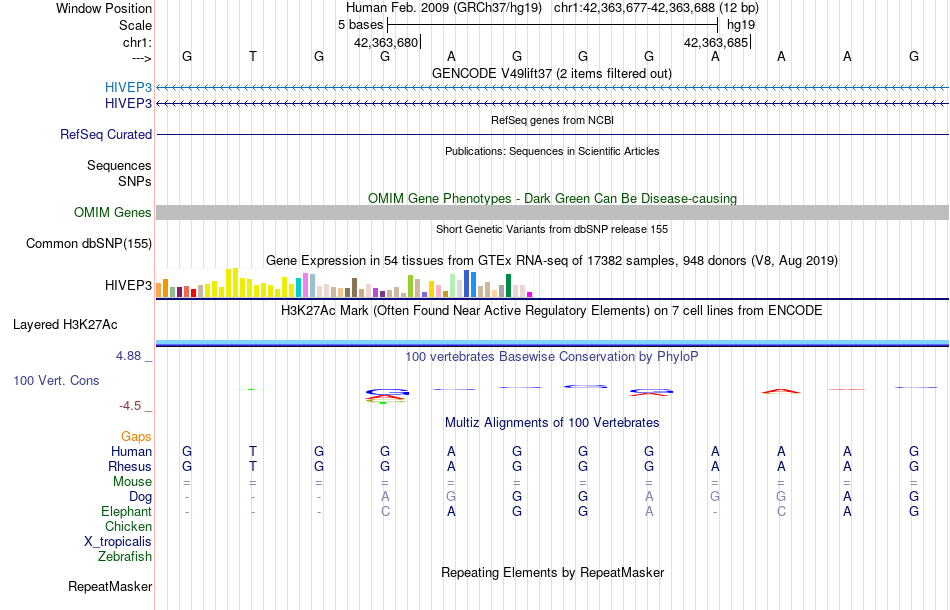Click the GTEx tissue expression bar chart

click(344, 283)
